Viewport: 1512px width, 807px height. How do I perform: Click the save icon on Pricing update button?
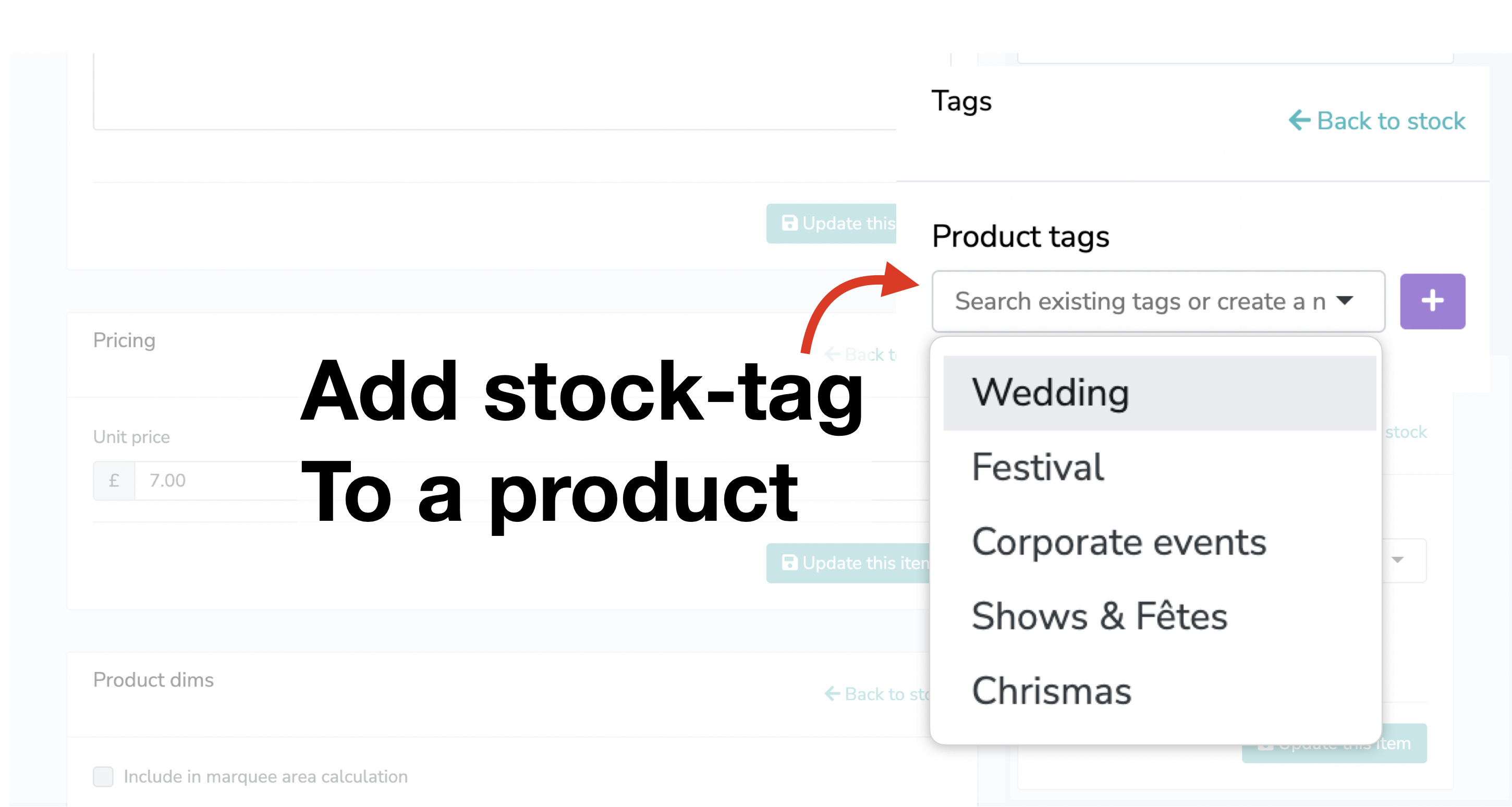(x=789, y=563)
